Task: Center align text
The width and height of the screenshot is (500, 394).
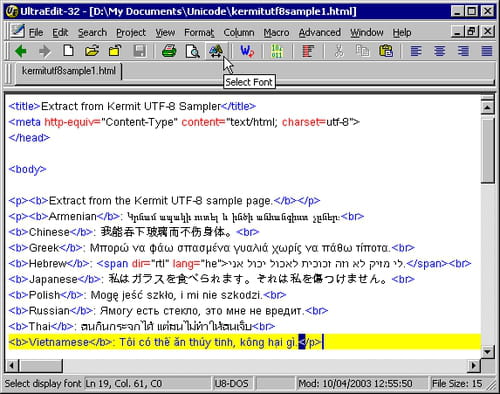Action: [440, 51]
